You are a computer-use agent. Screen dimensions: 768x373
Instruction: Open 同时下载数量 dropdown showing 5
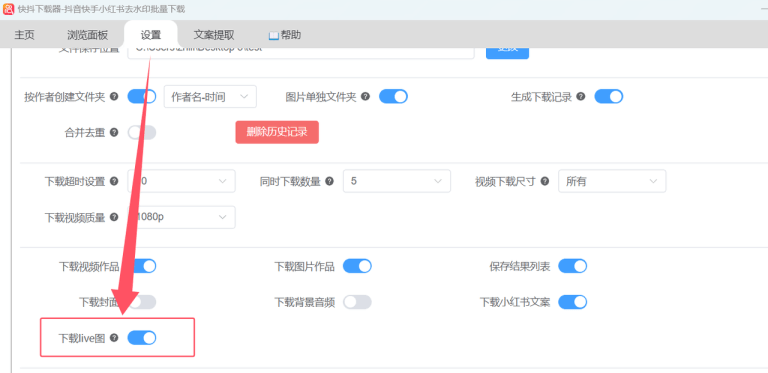tap(397, 181)
